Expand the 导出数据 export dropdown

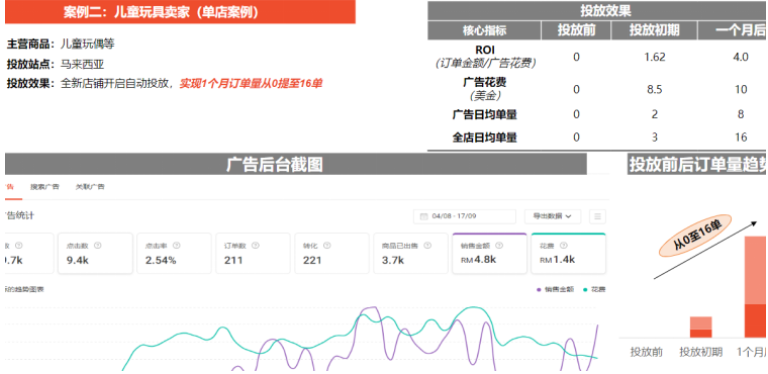click(552, 216)
